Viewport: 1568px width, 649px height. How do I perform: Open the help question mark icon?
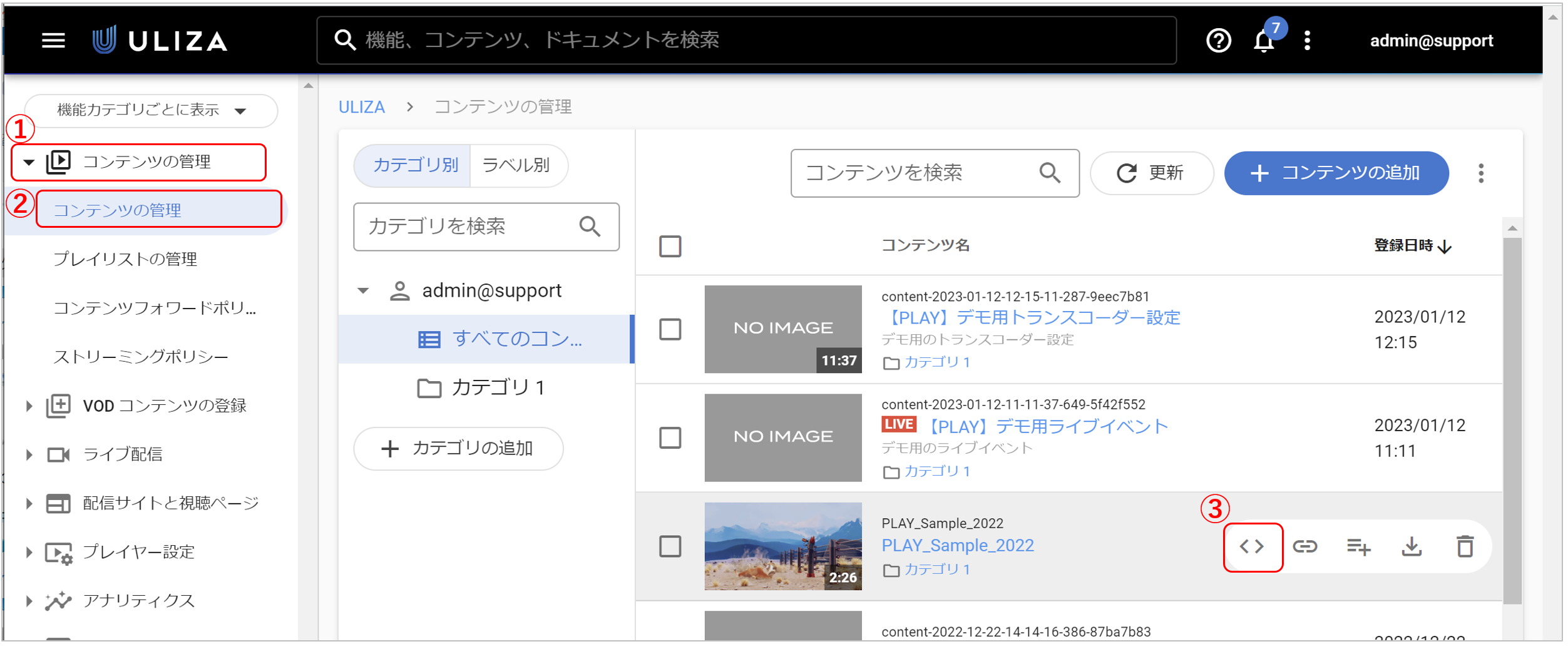1218,41
